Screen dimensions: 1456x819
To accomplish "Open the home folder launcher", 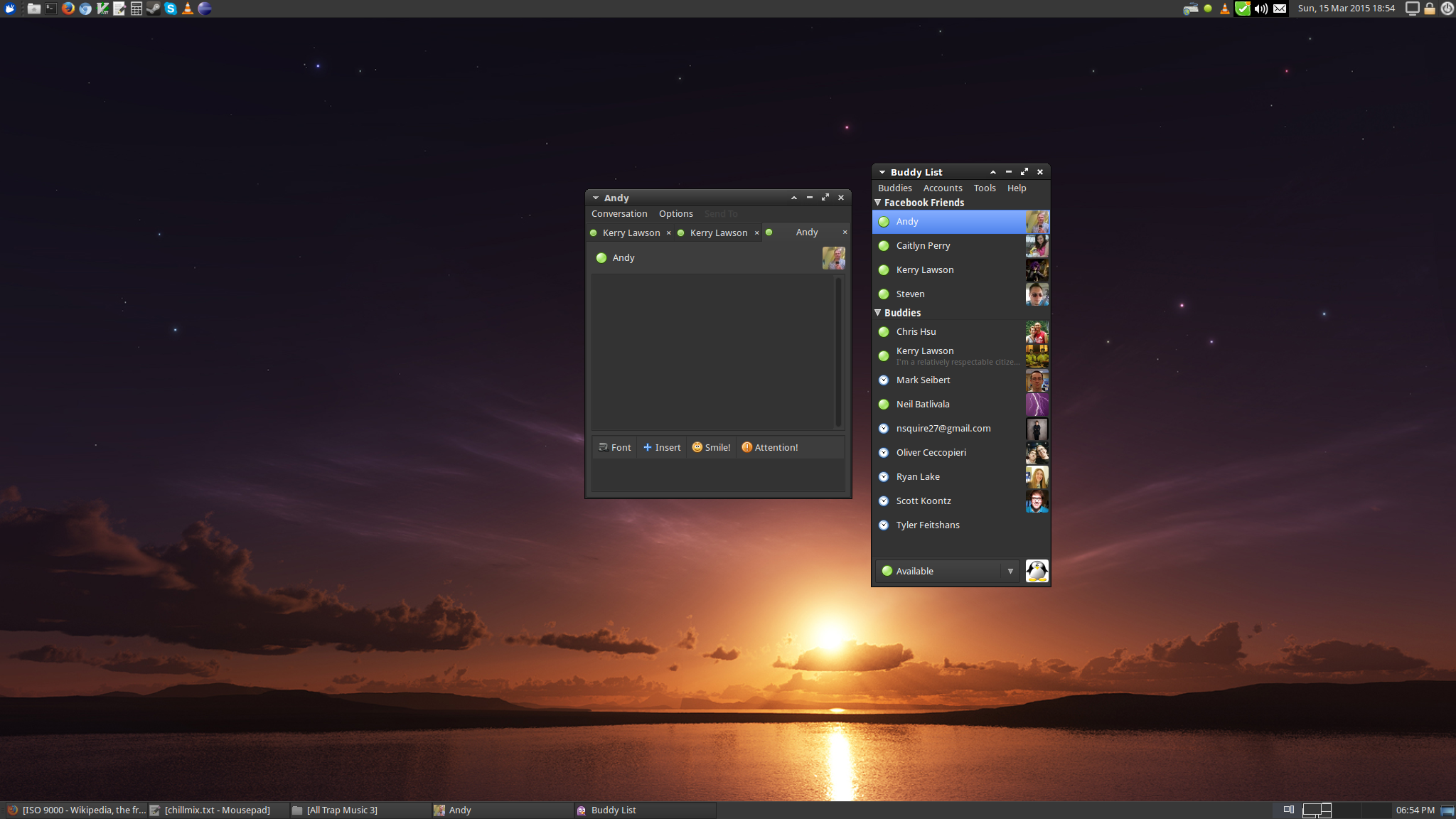I will click(x=33, y=9).
